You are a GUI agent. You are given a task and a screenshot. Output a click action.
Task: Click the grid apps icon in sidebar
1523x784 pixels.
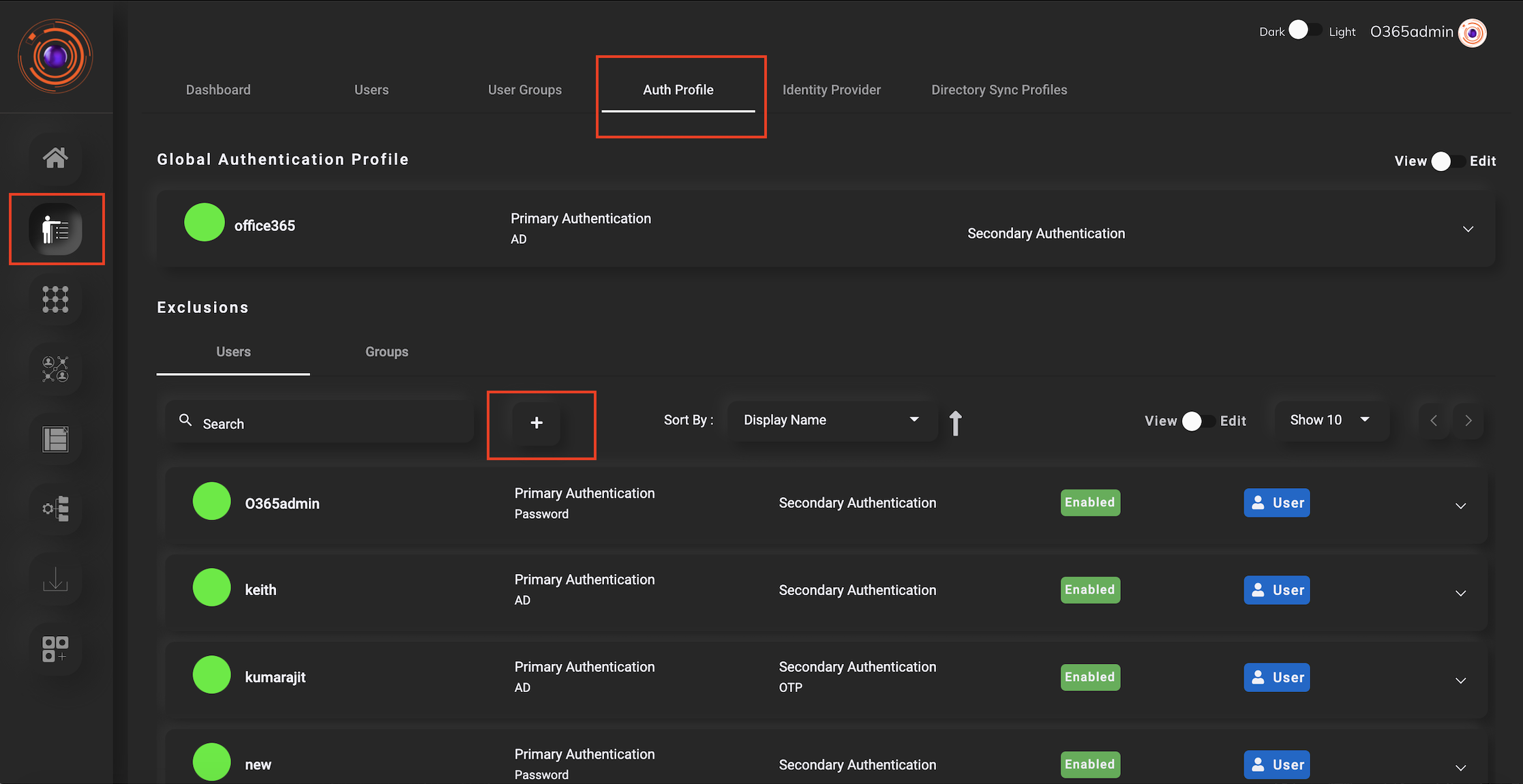pyautogui.click(x=55, y=300)
